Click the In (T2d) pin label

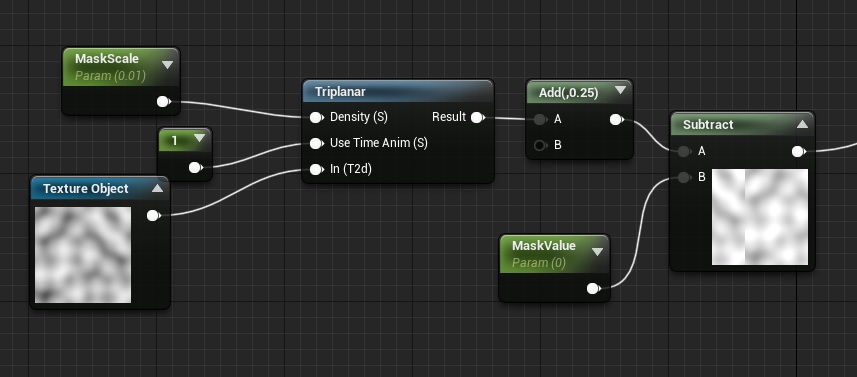coord(351,169)
